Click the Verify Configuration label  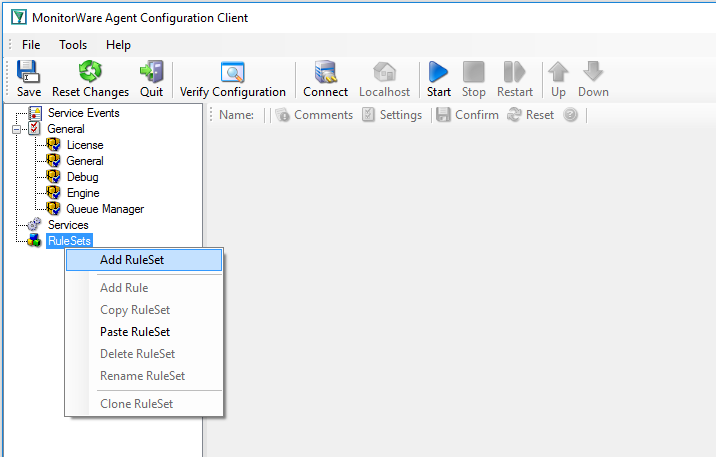coord(233,92)
